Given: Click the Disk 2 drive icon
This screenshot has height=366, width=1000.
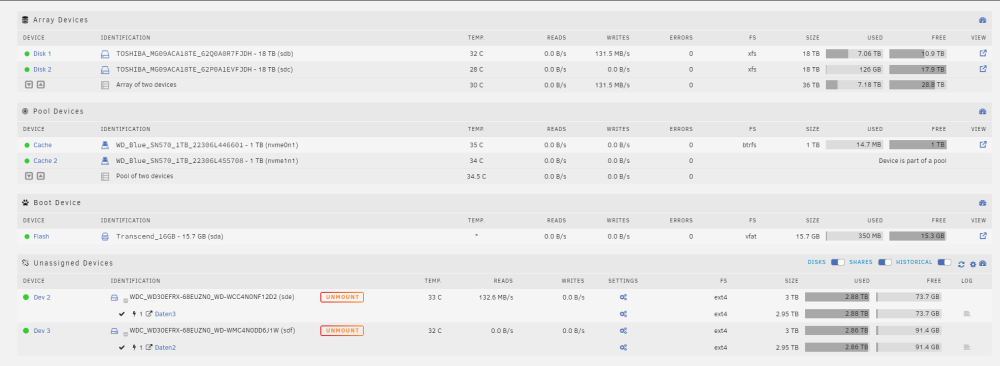Looking at the screenshot, I should pos(105,70).
